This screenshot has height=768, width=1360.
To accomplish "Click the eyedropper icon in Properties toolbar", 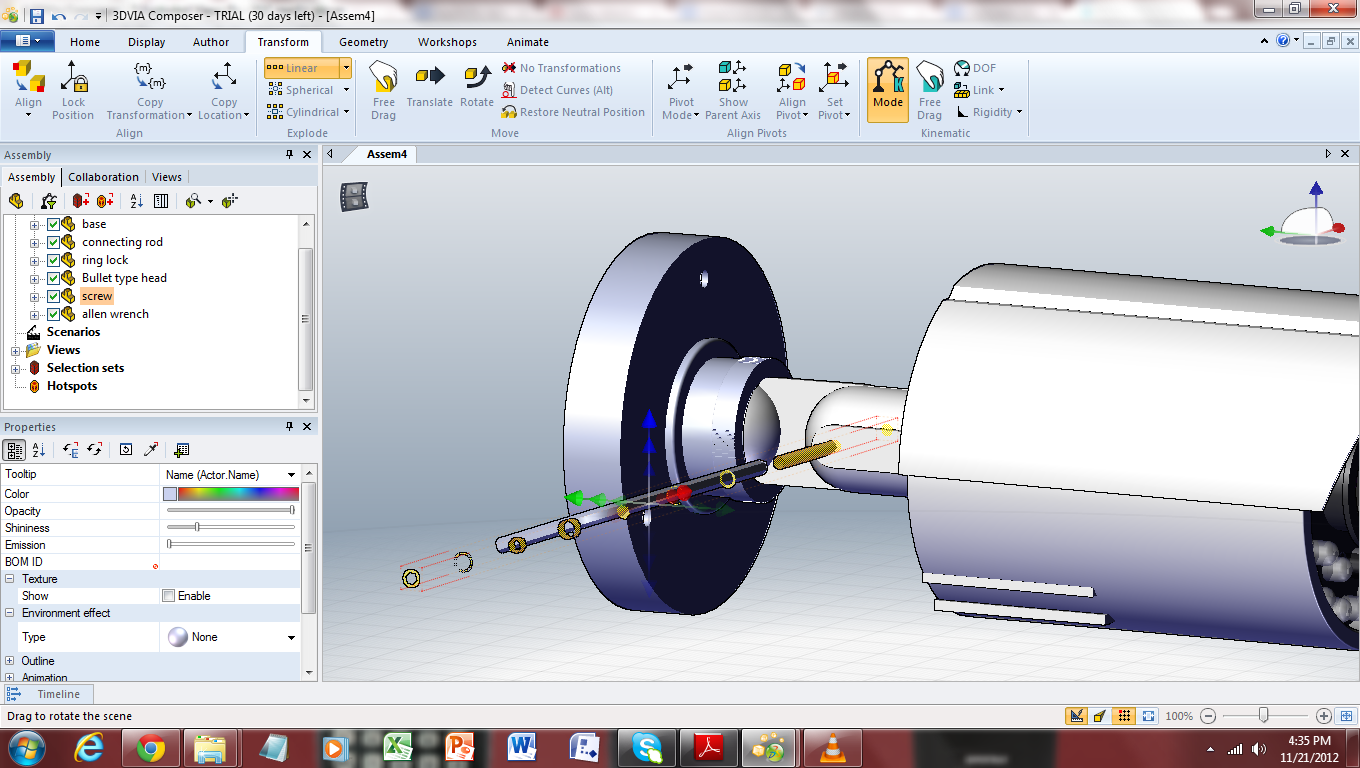I will click(151, 450).
